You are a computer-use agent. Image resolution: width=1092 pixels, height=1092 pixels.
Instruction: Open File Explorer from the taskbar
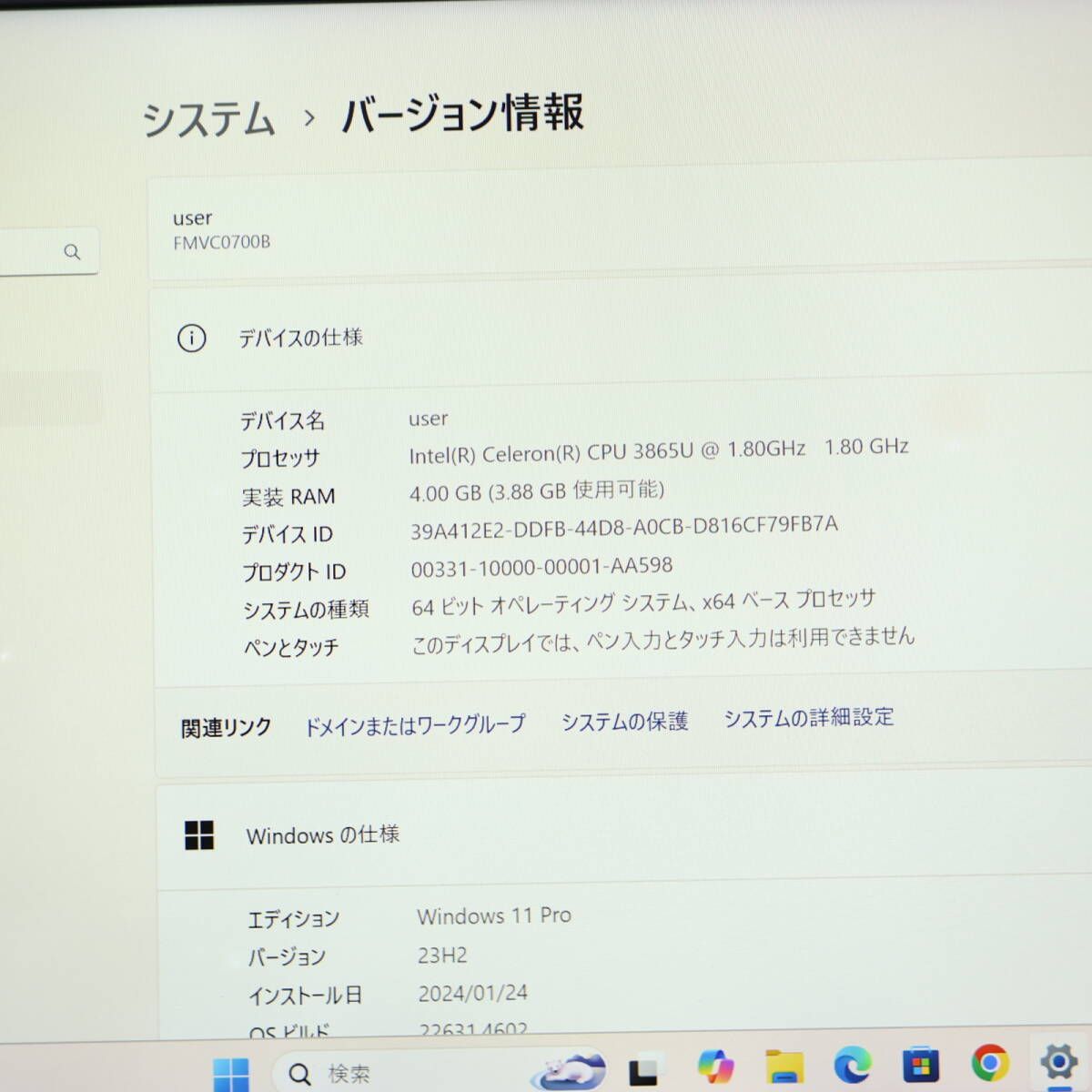[784, 1066]
